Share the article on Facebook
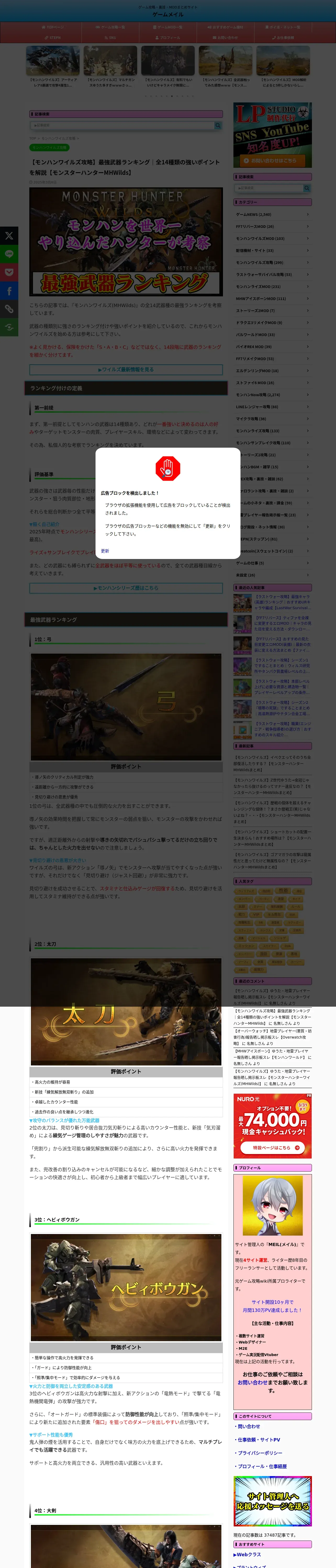 9,290
